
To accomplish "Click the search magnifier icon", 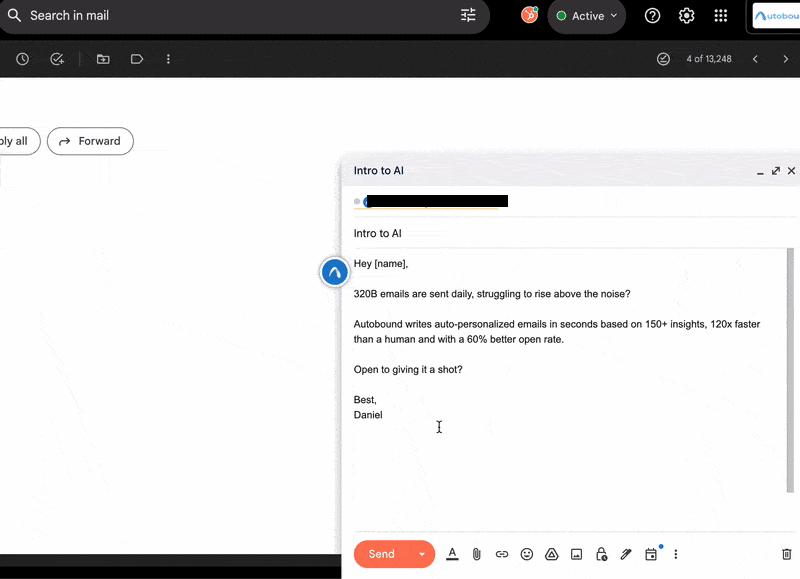I will click(14, 15).
